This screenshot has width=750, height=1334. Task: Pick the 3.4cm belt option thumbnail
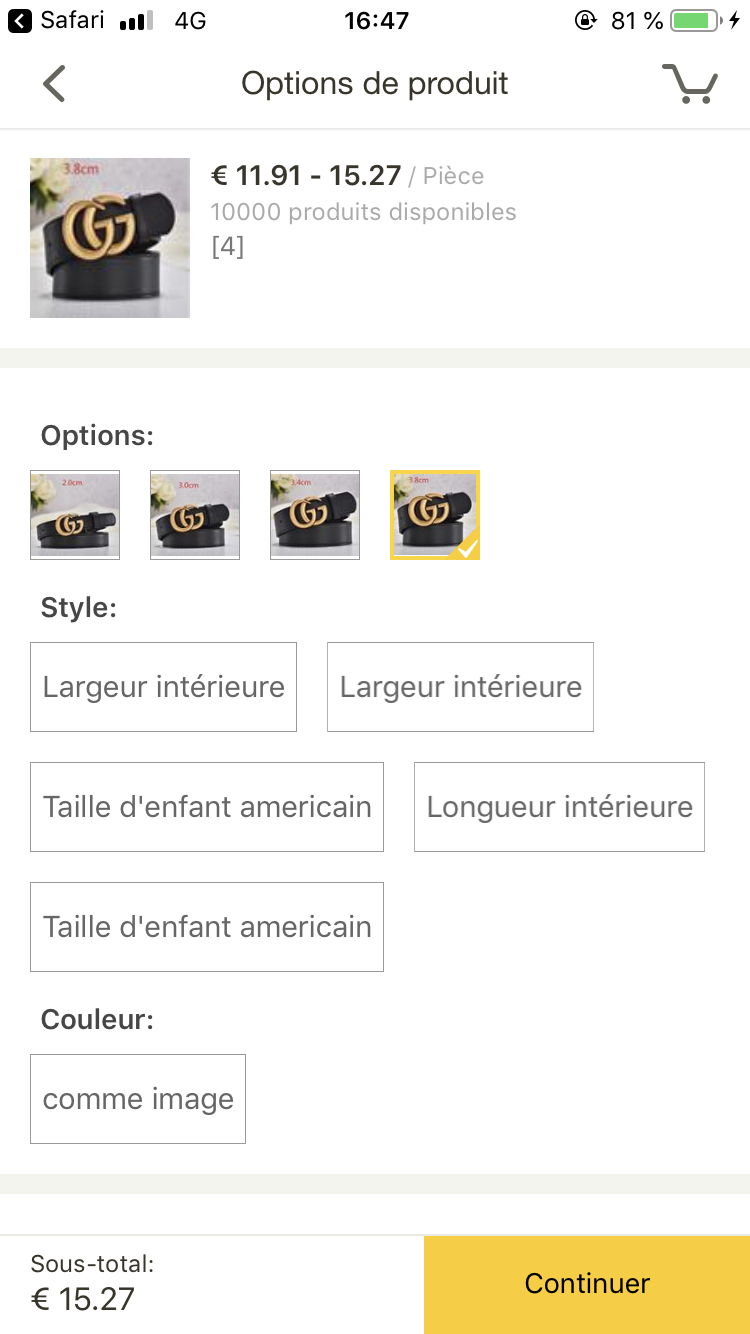tap(315, 515)
